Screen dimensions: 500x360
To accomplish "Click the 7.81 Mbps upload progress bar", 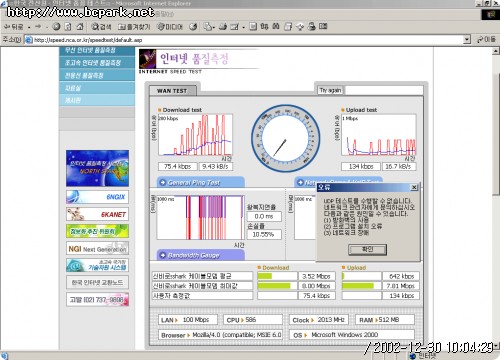I will point(362,286).
